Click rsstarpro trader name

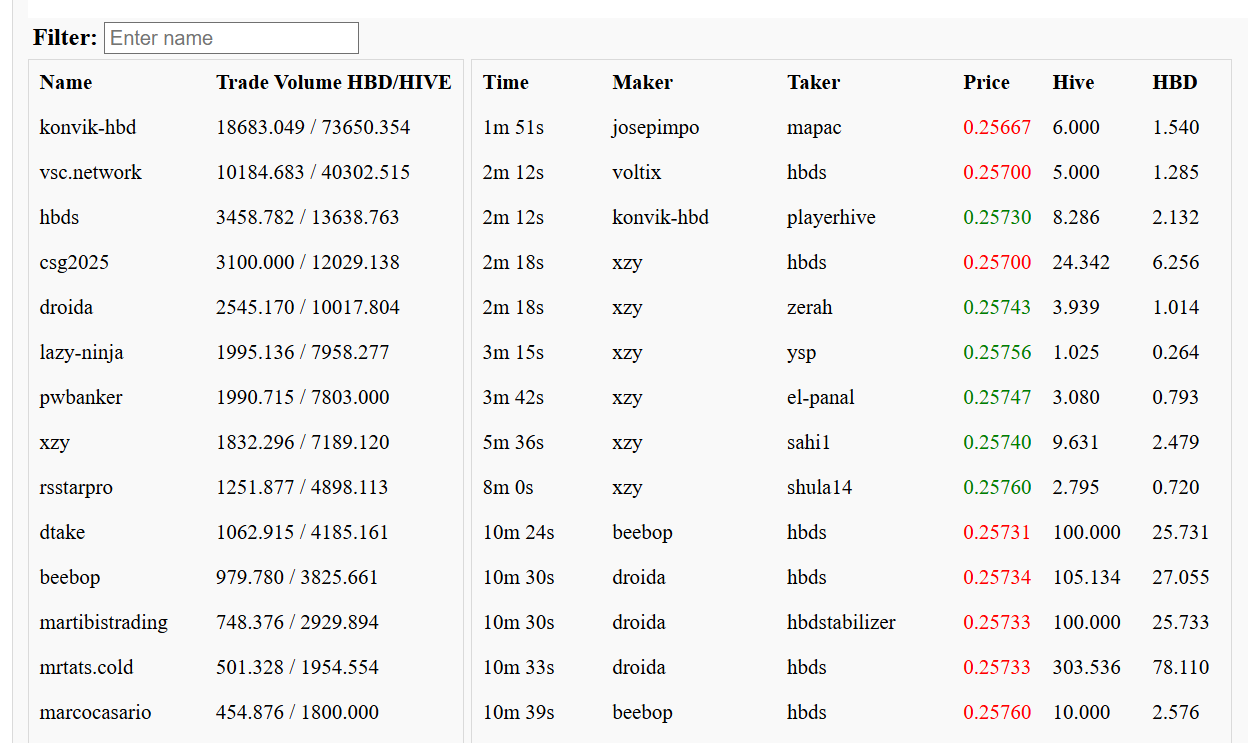[x=76, y=488]
